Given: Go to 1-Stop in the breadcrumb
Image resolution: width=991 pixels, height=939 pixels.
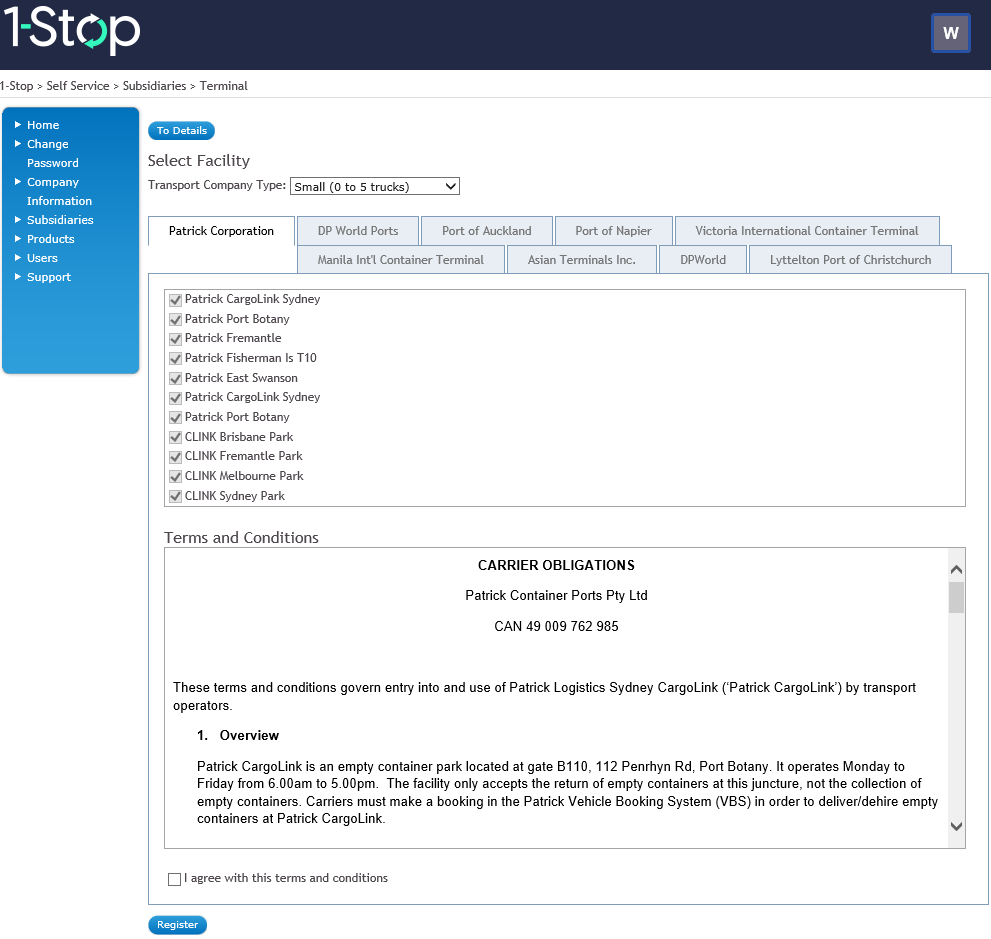Looking at the screenshot, I should tap(16, 86).
